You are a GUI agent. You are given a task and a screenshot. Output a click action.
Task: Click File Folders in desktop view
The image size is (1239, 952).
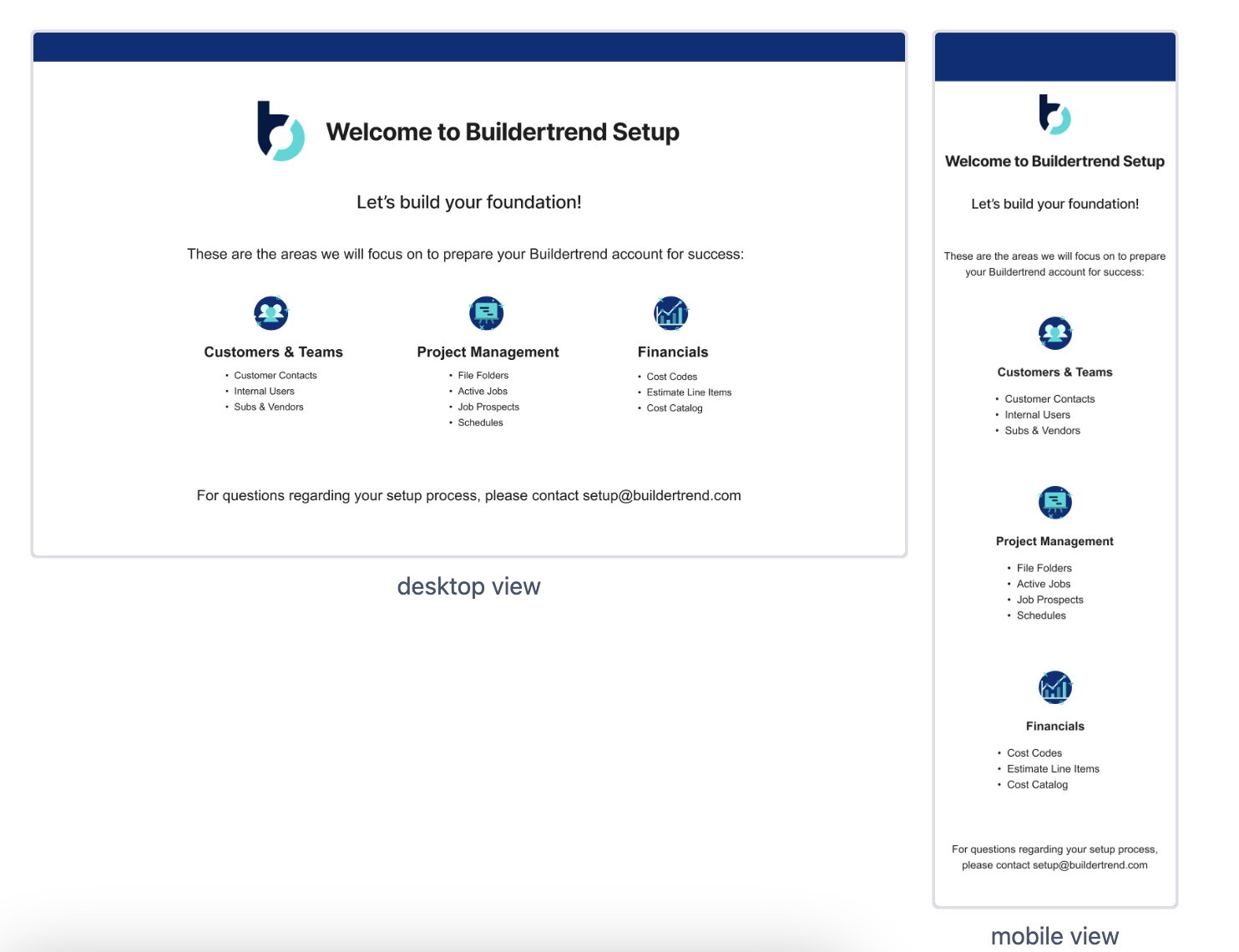pos(483,376)
